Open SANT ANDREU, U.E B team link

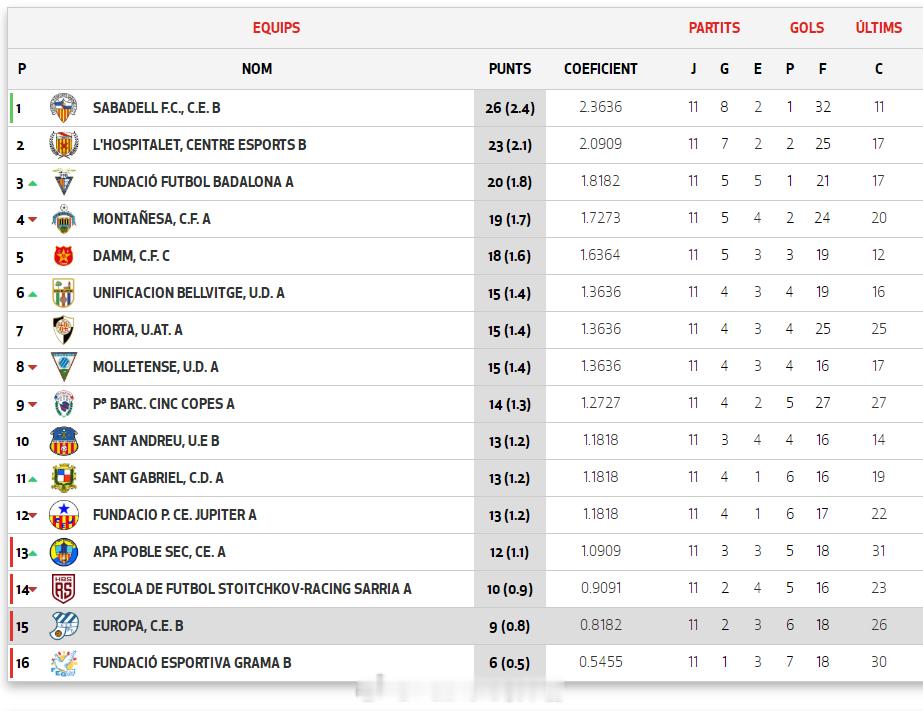(x=156, y=441)
